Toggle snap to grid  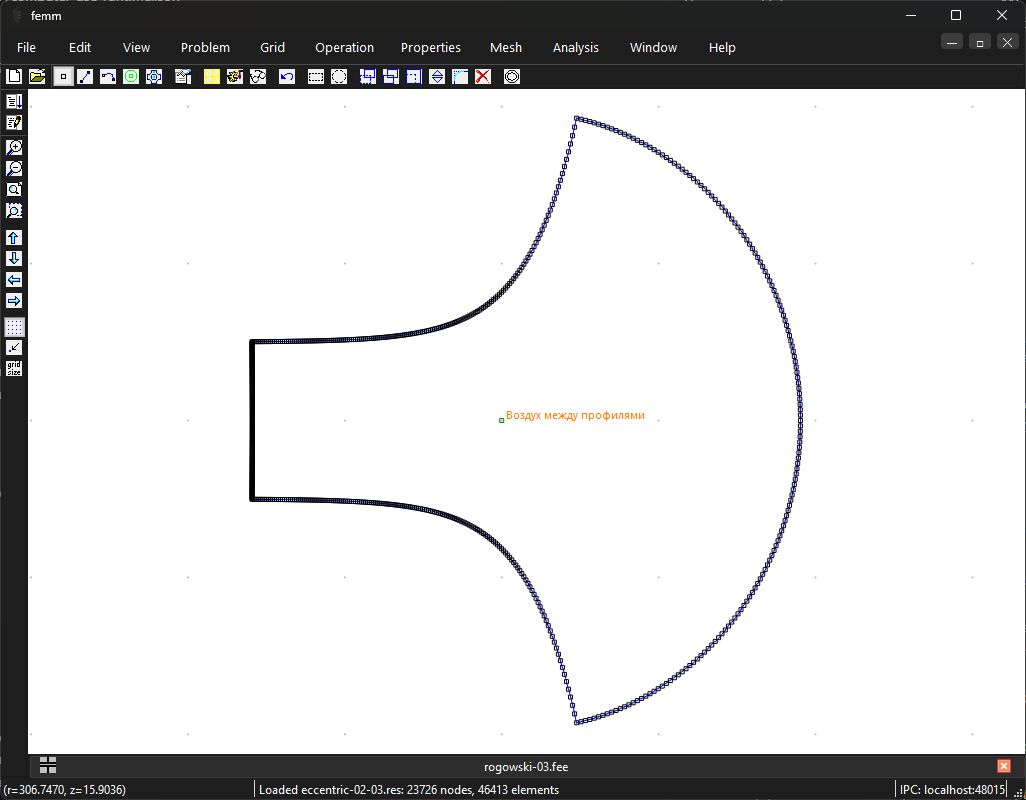[14, 347]
